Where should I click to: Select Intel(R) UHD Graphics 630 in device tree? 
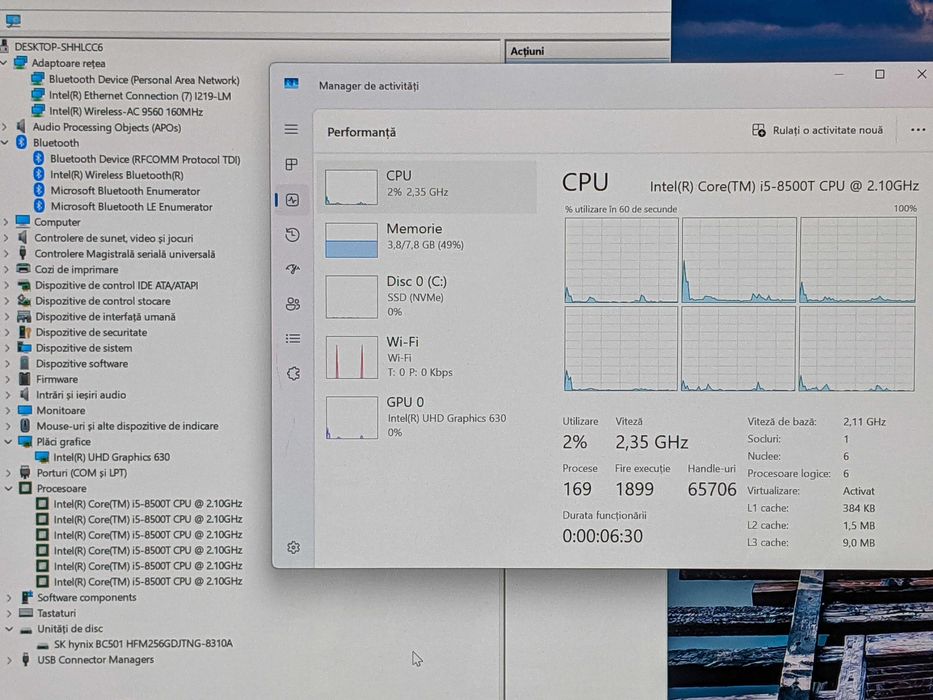click(x=111, y=457)
